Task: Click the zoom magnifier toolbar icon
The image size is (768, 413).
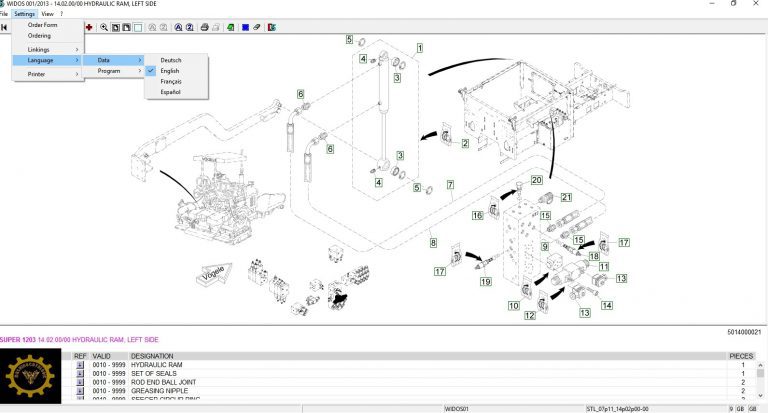Action: point(104,27)
